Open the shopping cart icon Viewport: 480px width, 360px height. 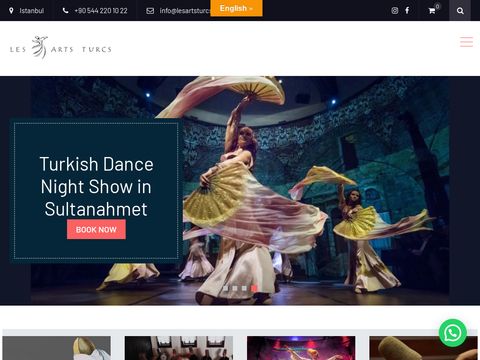[x=432, y=11]
